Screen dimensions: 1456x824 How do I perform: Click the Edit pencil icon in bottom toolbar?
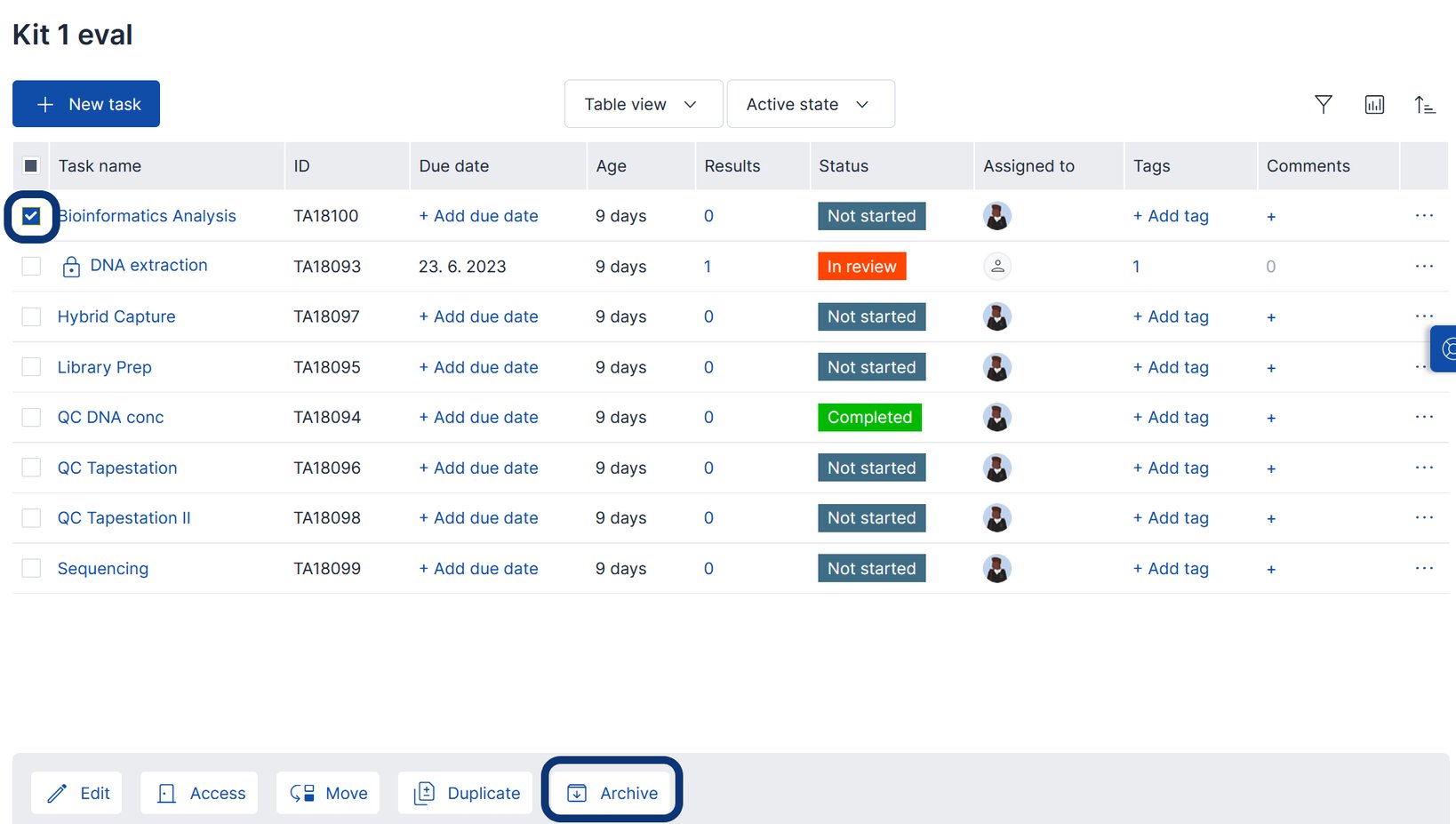(x=58, y=792)
